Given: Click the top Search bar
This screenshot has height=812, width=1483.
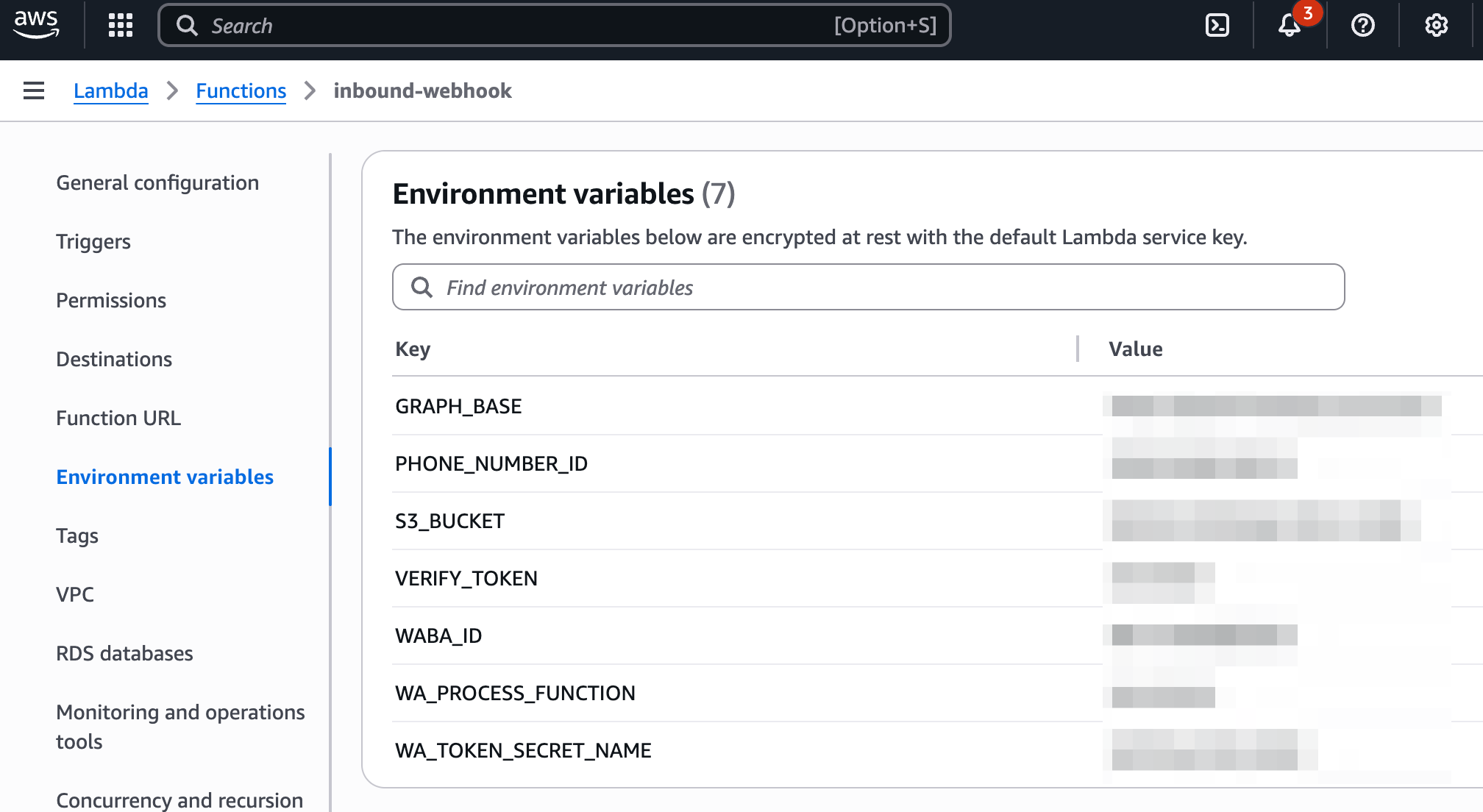Looking at the screenshot, I should click(555, 25).
